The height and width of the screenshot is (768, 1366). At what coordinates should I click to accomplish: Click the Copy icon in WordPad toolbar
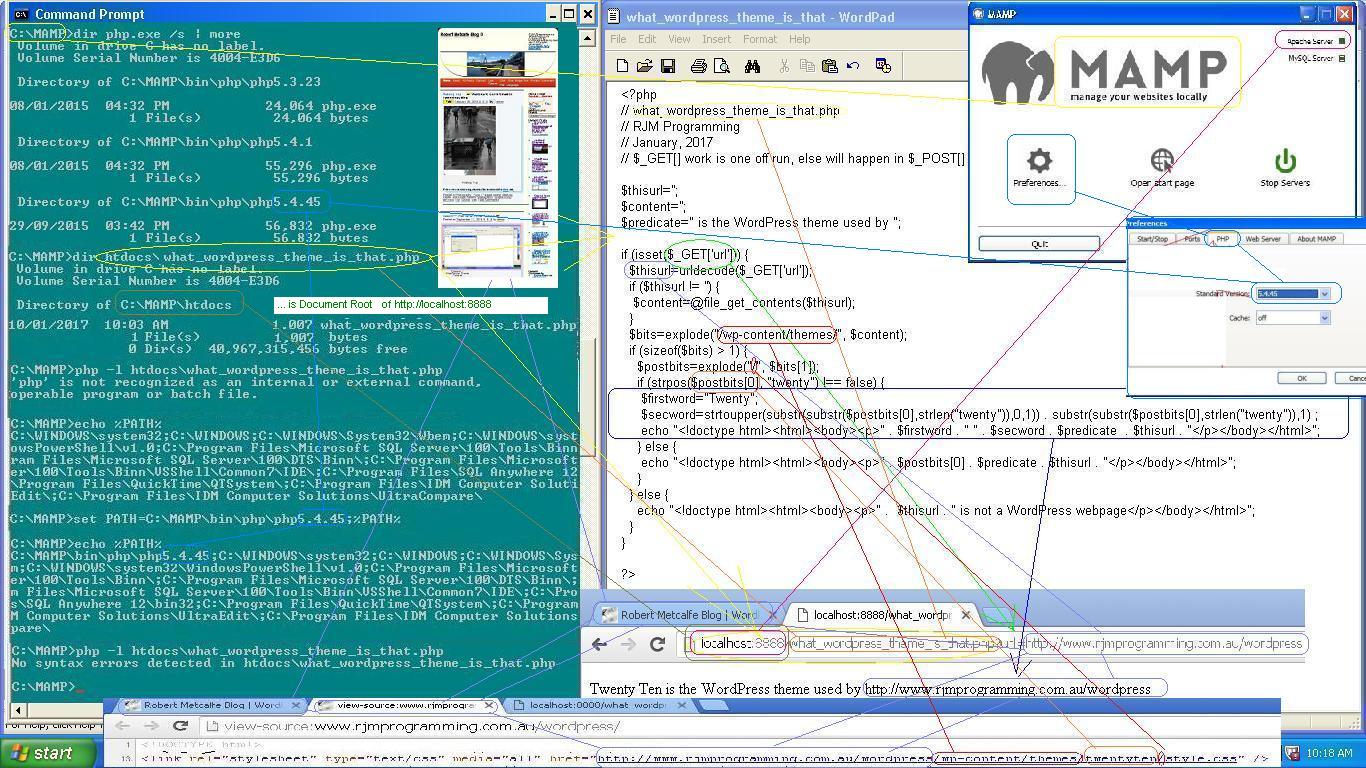point(807,66)
